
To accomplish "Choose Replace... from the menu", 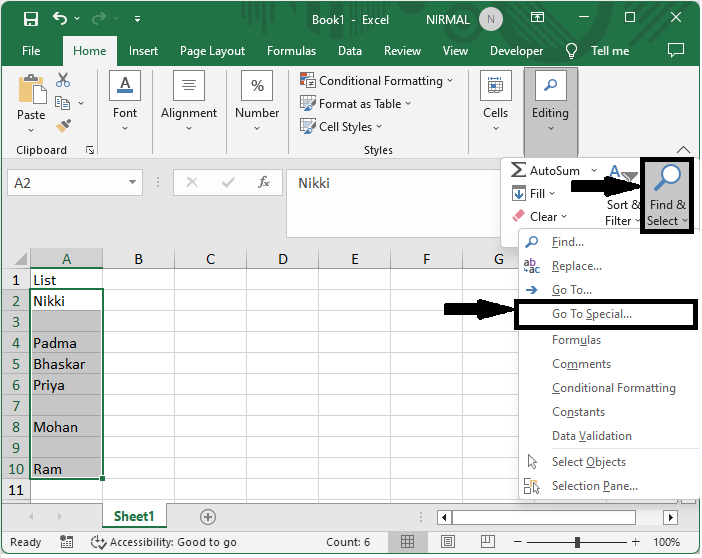I will pyautogui.click(x=608, y=266).
